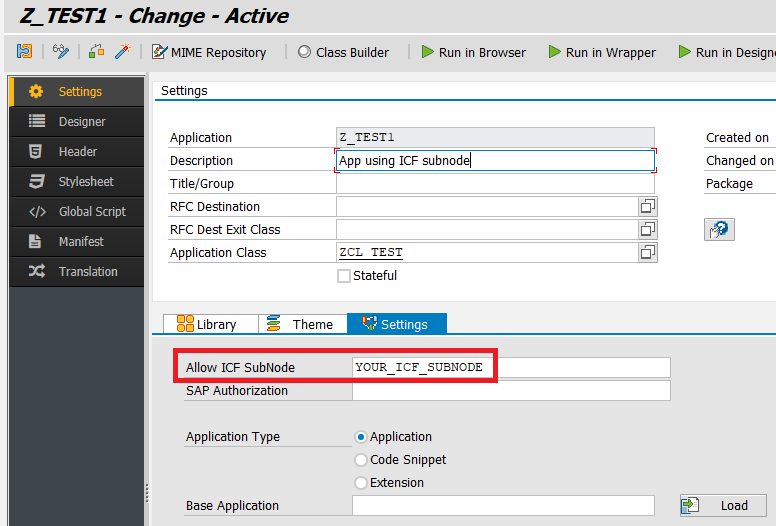Click into the SAP Authorization input field
The height and width of the screenshot is (526, 776).
click(510, 391)
